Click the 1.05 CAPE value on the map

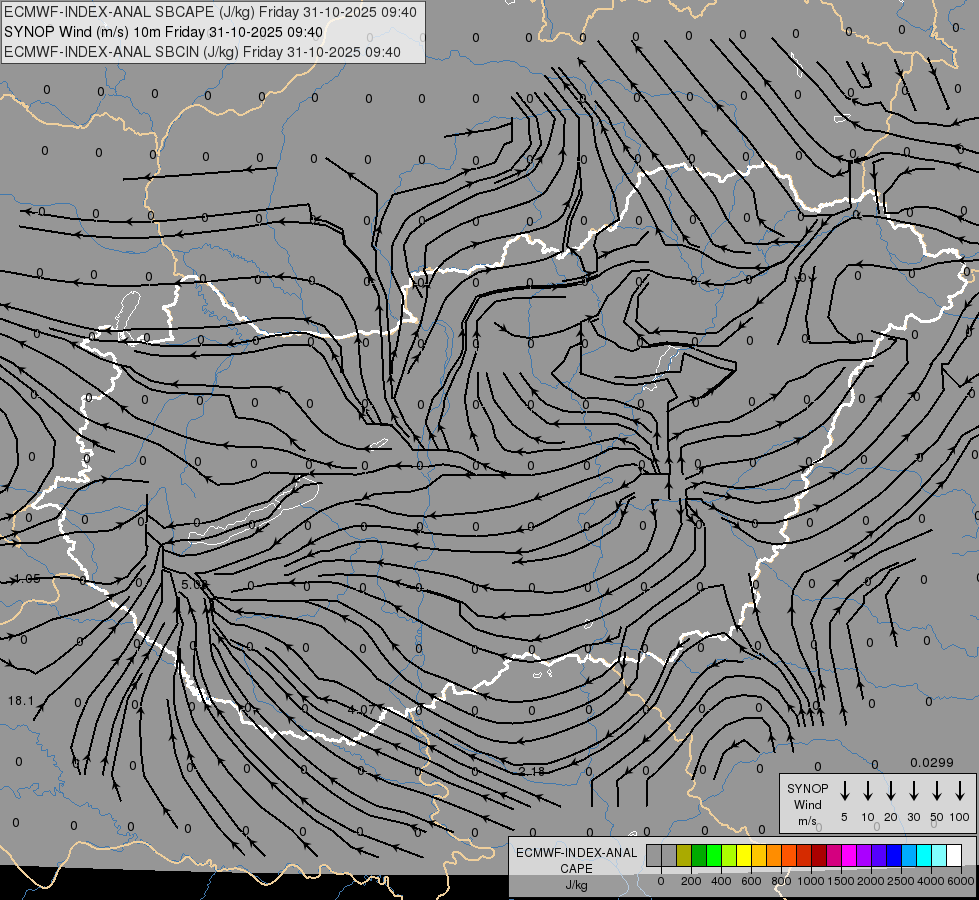[27, 578]
